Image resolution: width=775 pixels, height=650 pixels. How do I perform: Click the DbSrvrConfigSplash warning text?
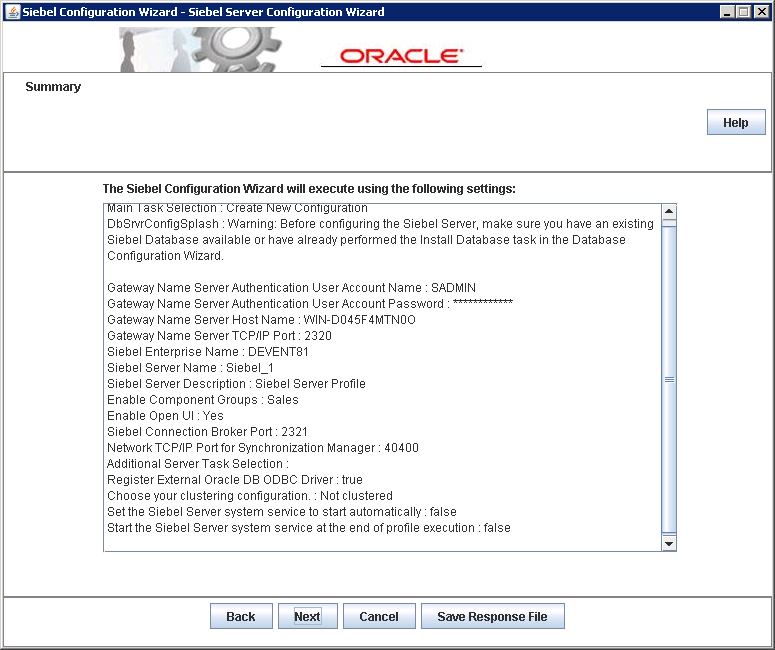click(381, 240)
